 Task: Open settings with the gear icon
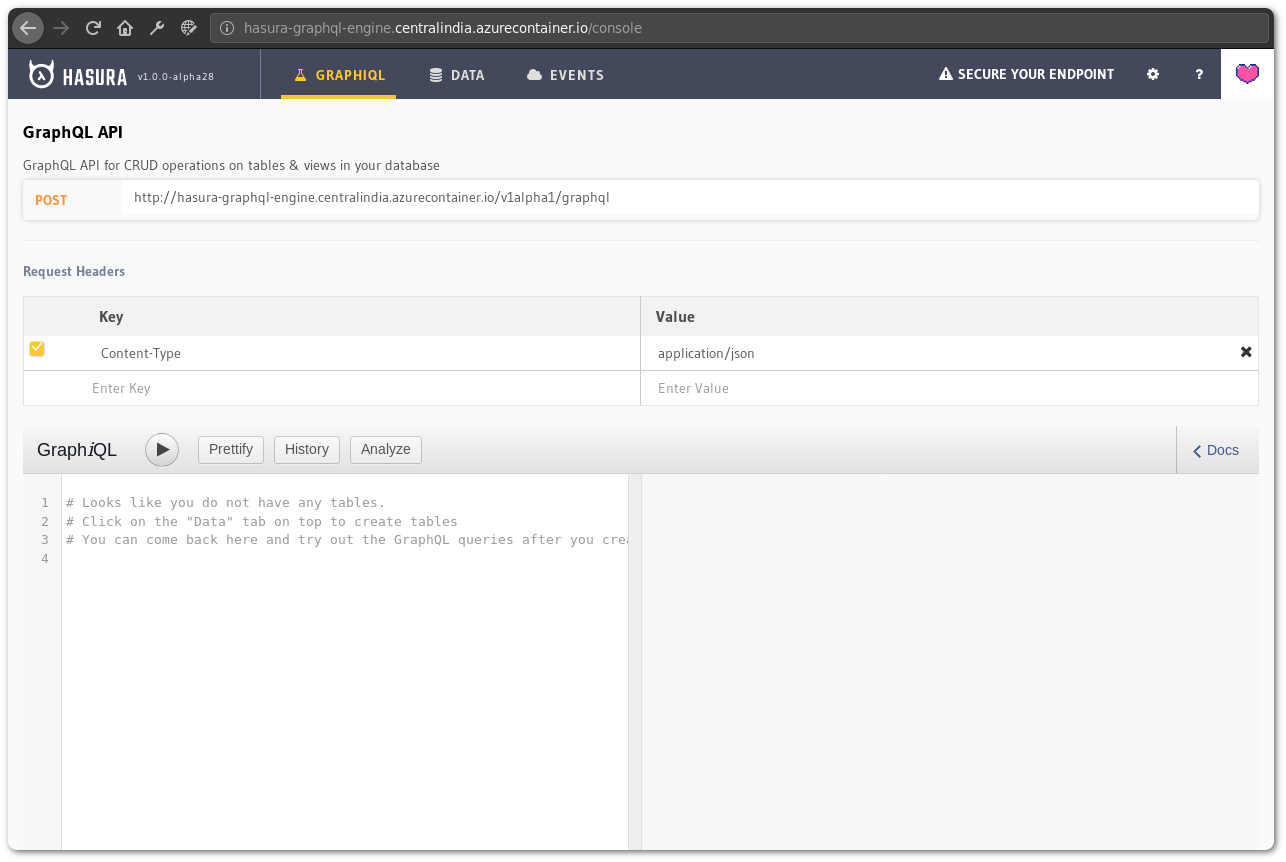click(1153, 74)
